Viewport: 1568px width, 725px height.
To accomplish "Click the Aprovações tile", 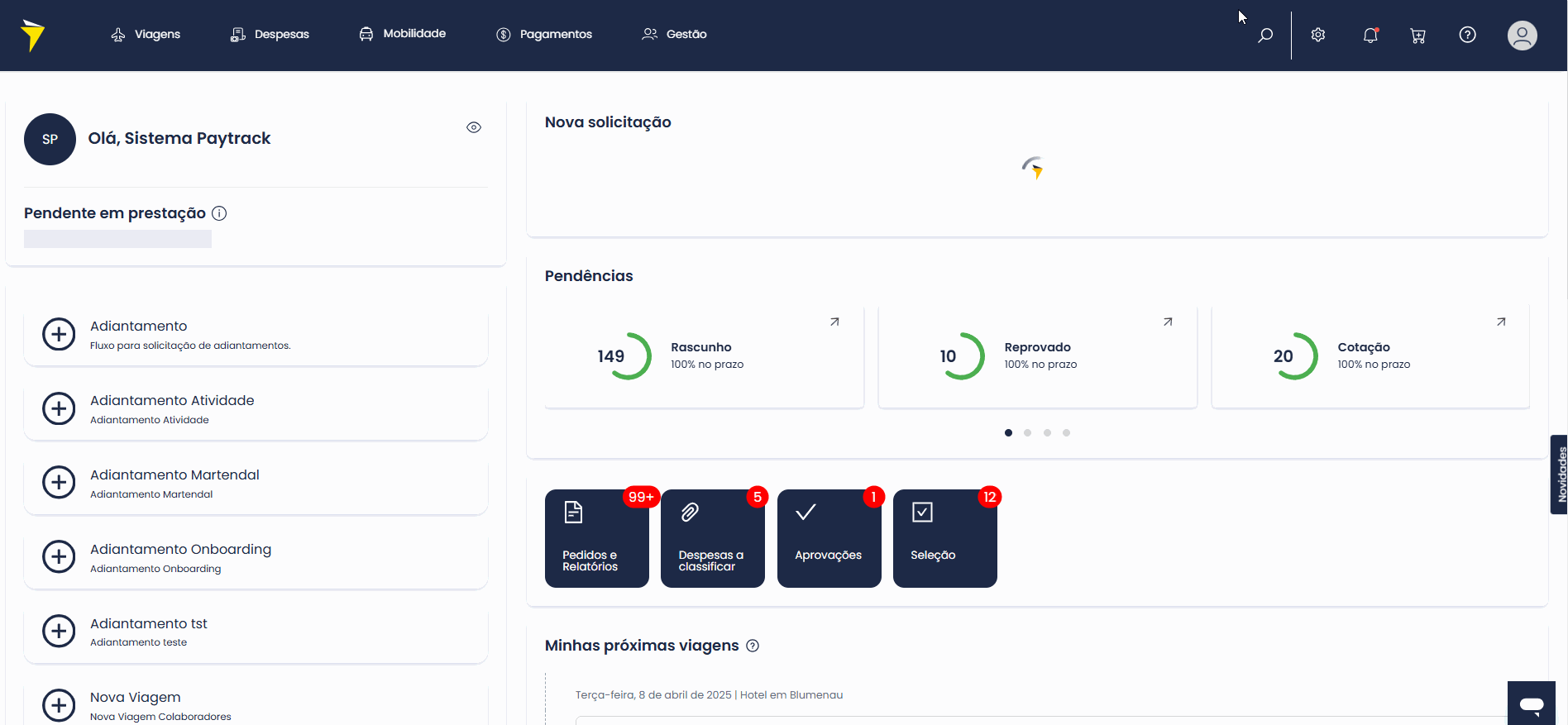I will pos(829,538).
